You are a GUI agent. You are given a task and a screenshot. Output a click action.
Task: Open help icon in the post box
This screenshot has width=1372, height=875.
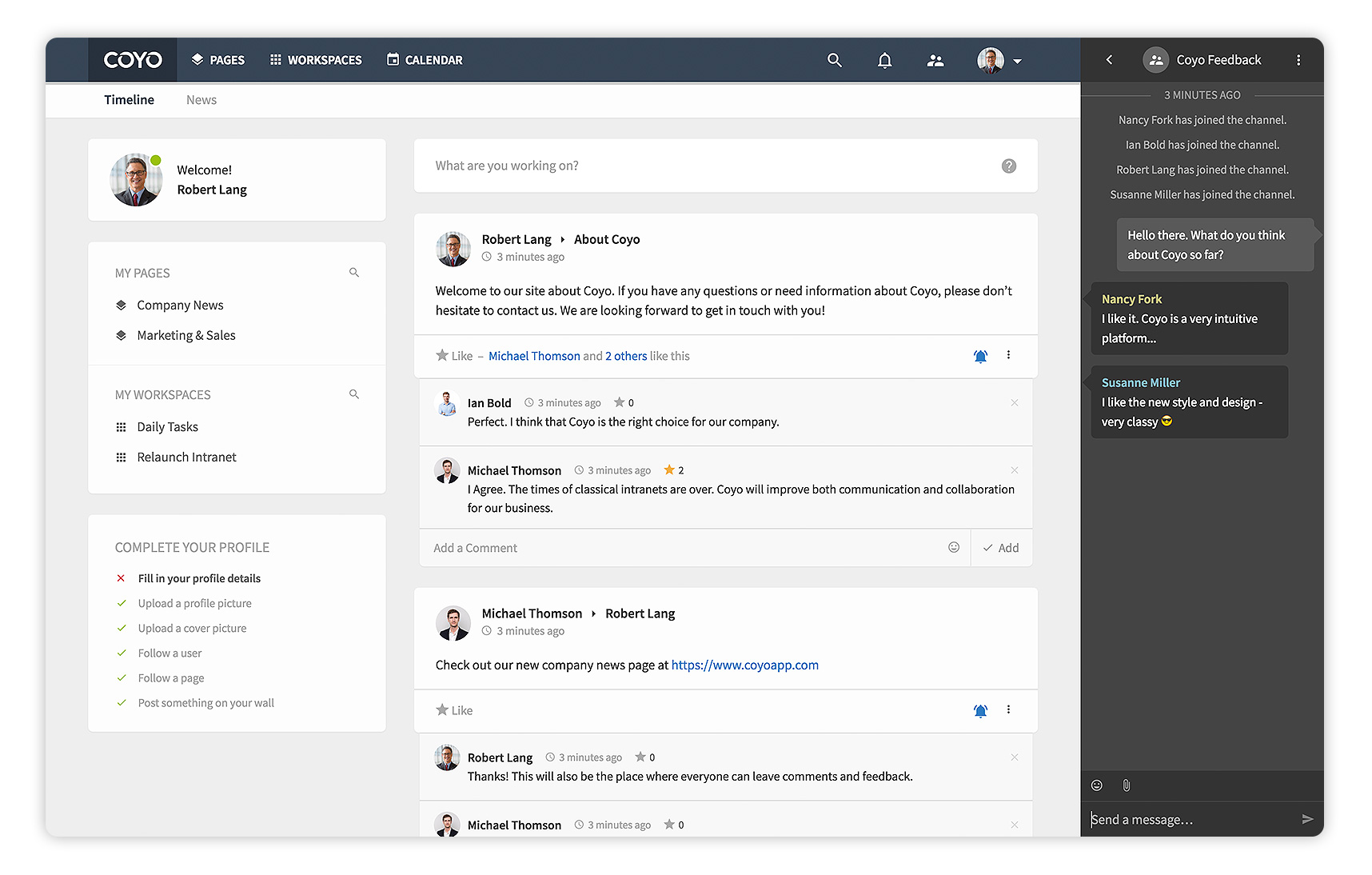tap(1009, 166)
